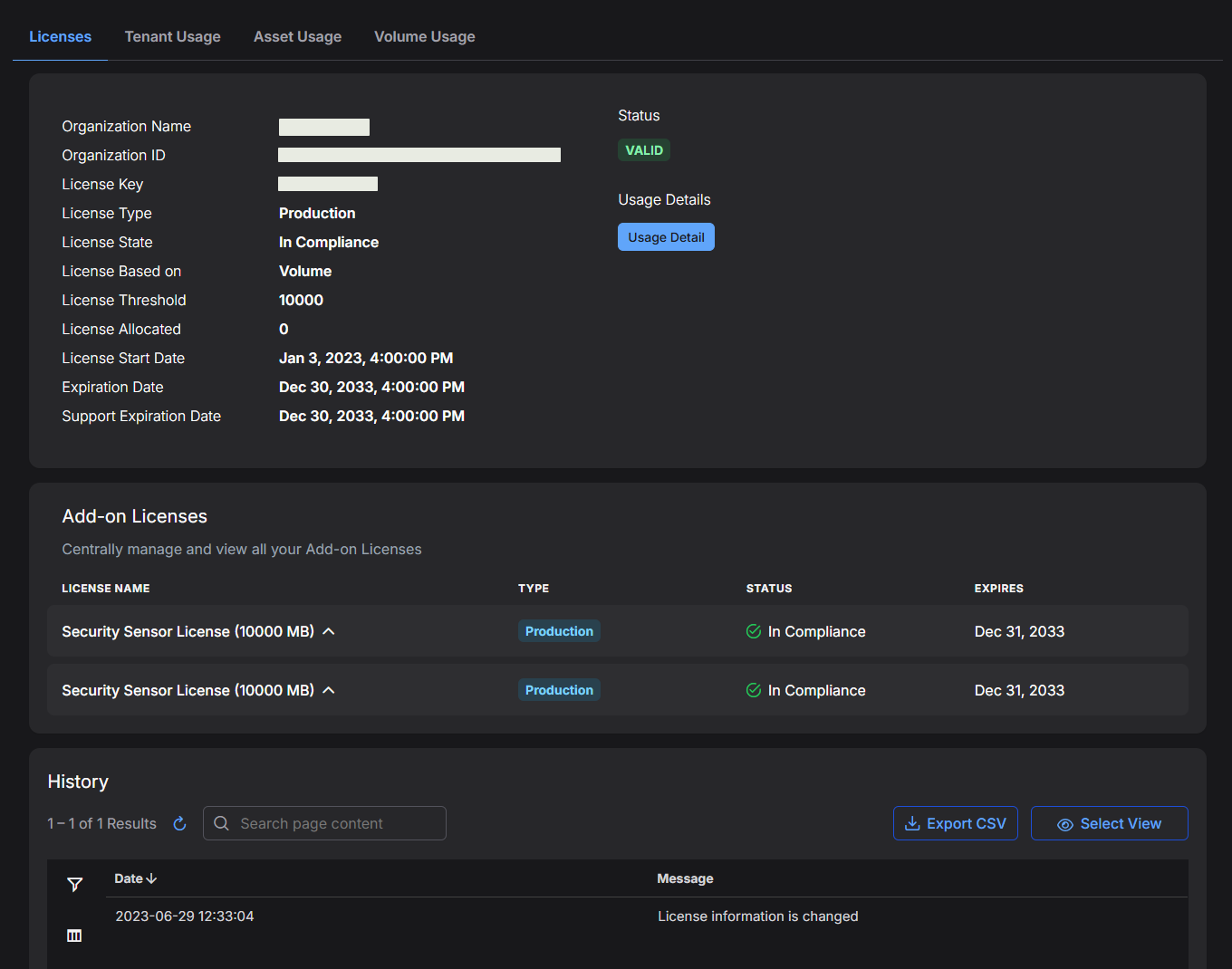Screen dimensions: 1232x969
Task: Open the Tenant Usage tab
Action: pyautogui.click(x=173, y=36)
